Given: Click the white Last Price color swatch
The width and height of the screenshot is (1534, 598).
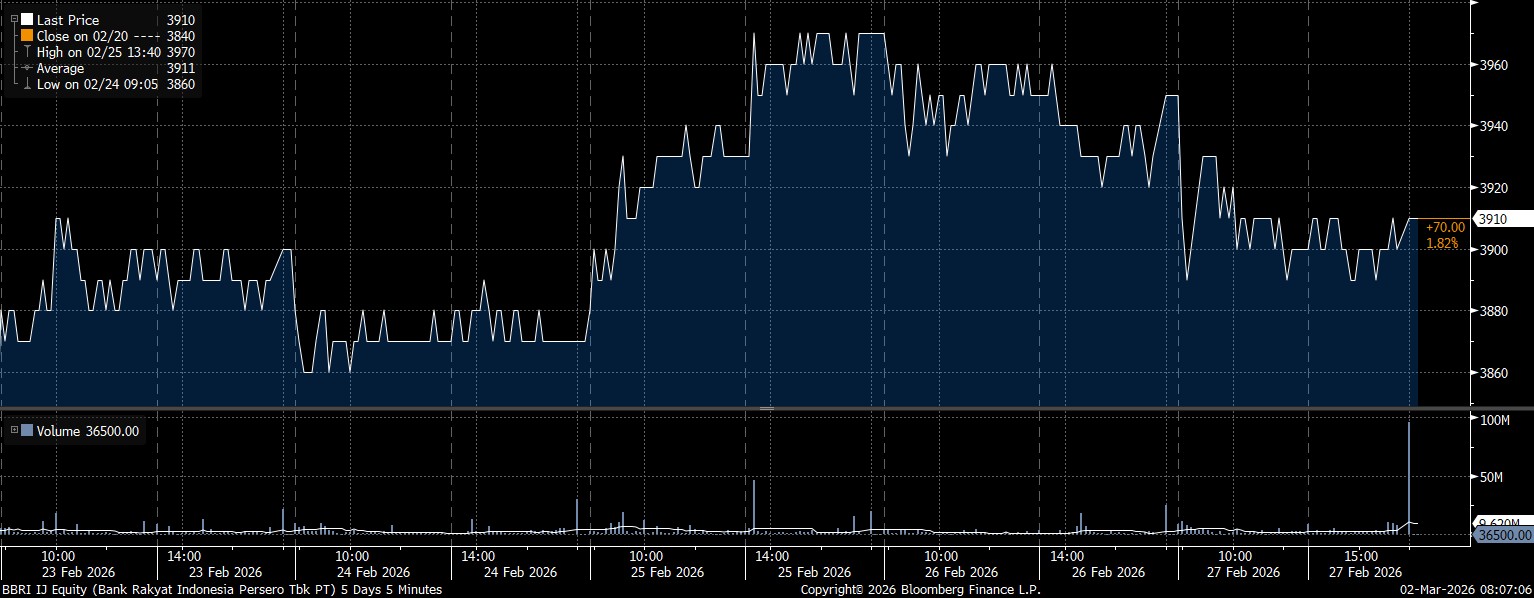Looking at the screenshot, I should [x=27, y=20].
